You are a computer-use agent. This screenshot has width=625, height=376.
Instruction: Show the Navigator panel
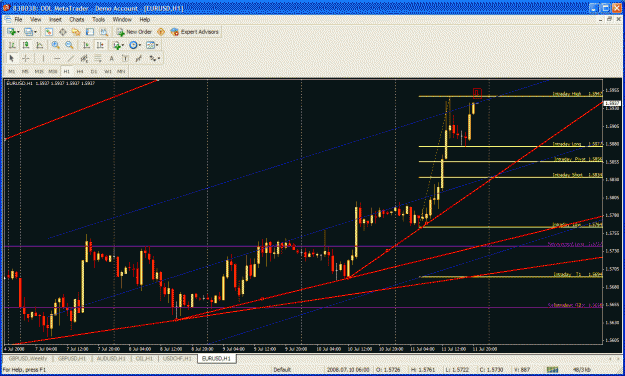[x=75, y=32]
